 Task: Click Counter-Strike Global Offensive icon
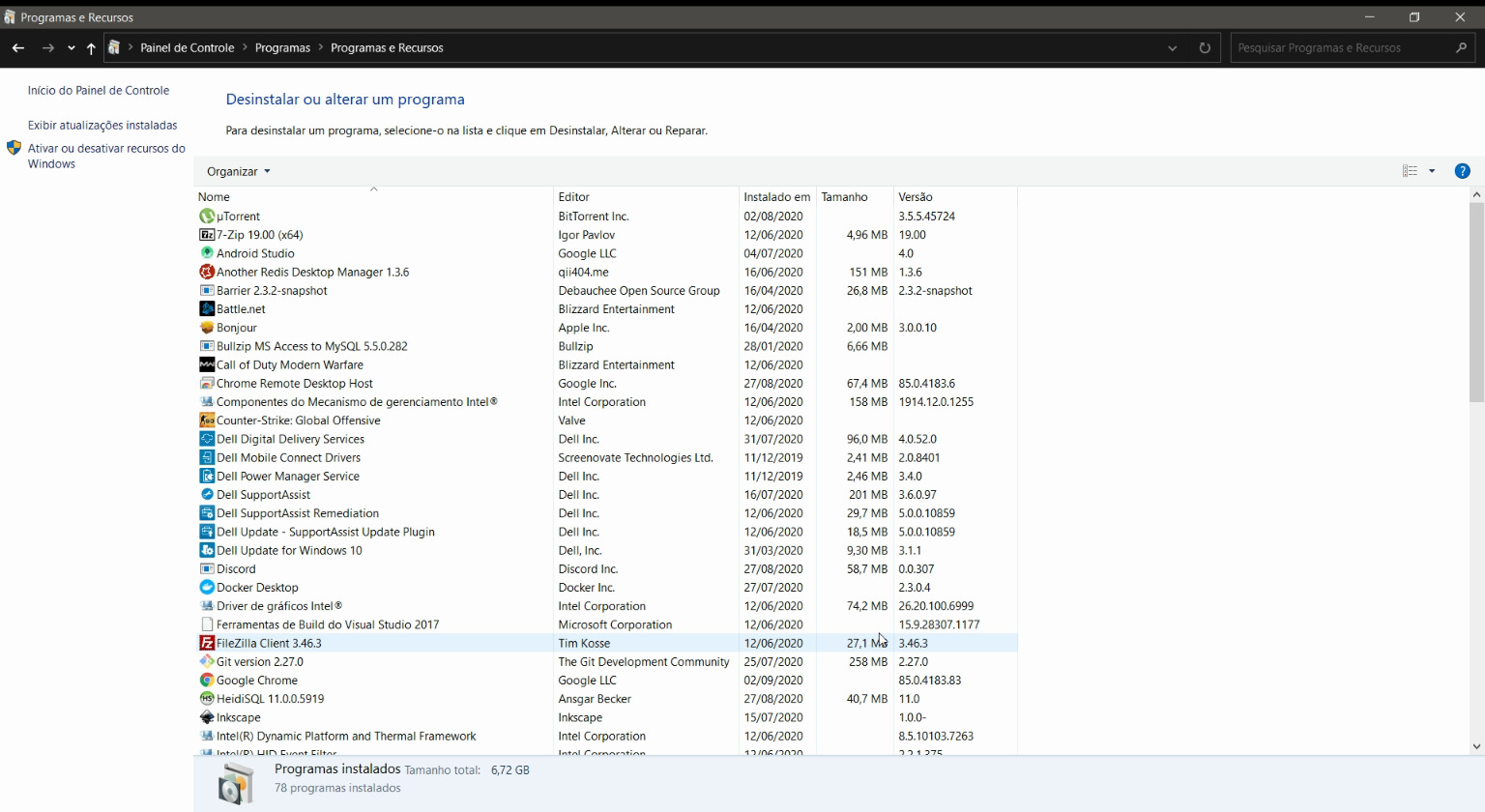[x=206, y=420]
